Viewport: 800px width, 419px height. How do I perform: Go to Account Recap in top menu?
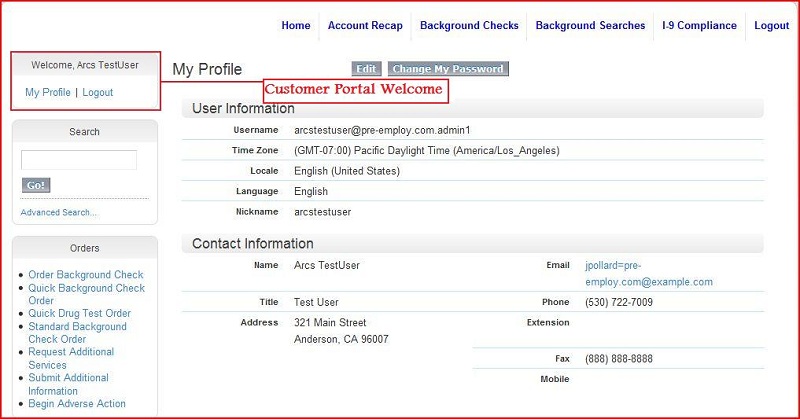click(x=365, y=26)
